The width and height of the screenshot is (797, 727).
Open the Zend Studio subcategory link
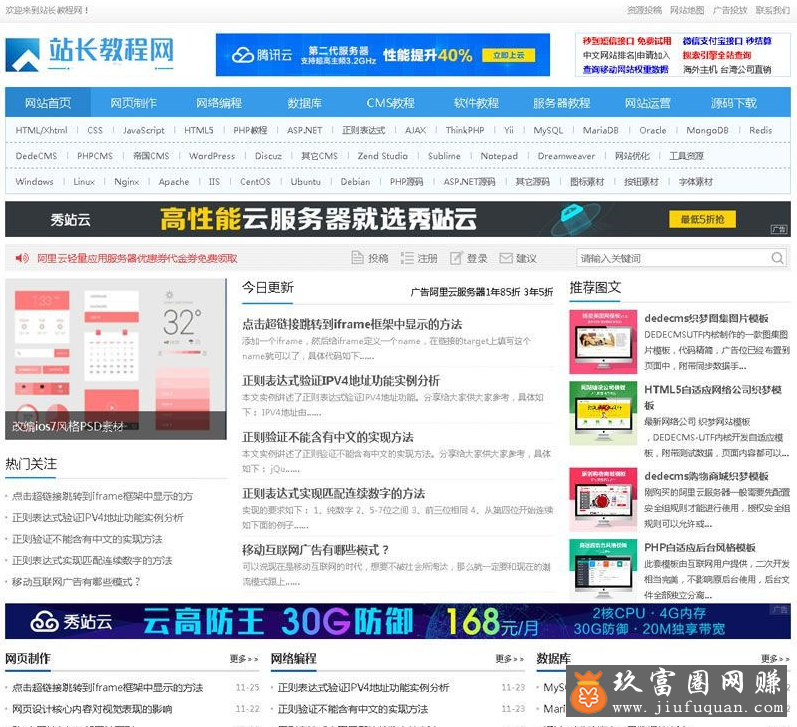tap(382, 156)
